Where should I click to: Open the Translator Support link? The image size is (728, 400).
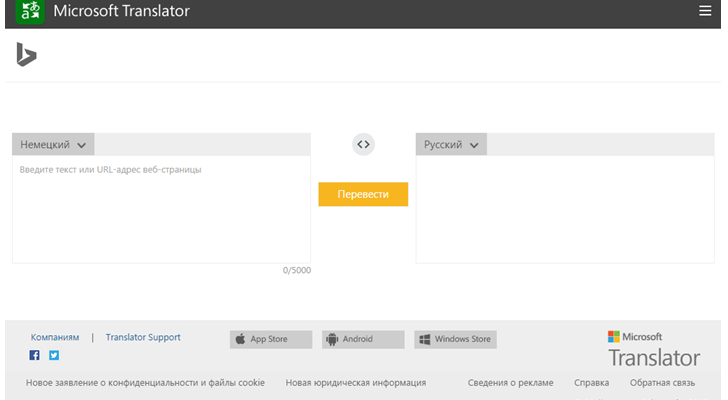coord(143,338)
